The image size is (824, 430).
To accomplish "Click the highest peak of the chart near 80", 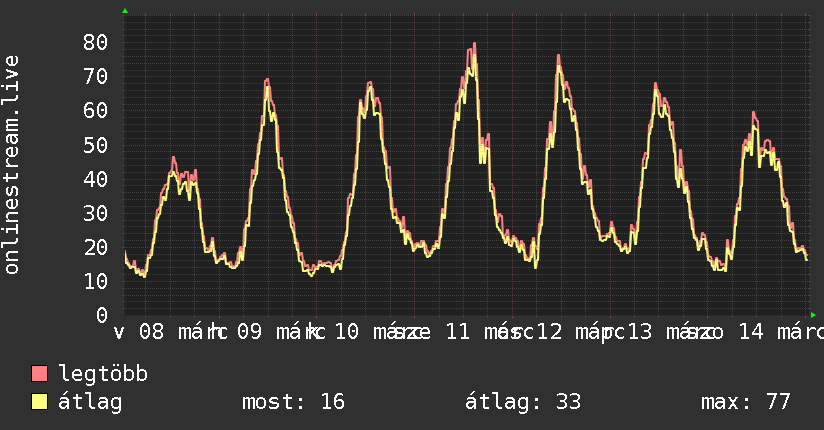I will 475,44.
